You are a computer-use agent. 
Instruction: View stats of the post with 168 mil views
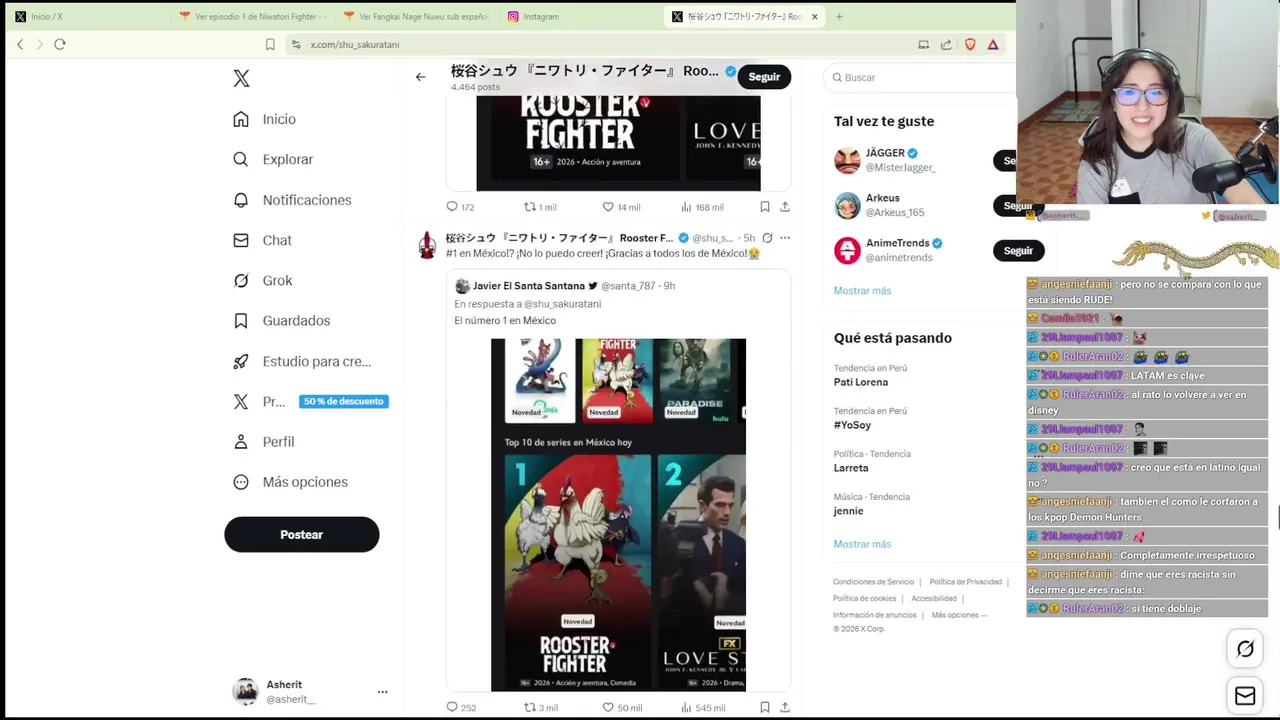(x=702, y=207)
